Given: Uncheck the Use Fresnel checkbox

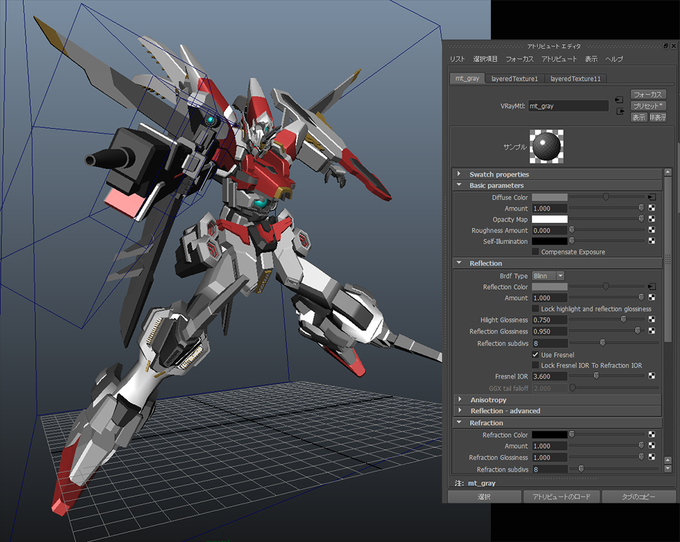Looking at the screenshot, I should pyautogui.click(x=535, y=355).
